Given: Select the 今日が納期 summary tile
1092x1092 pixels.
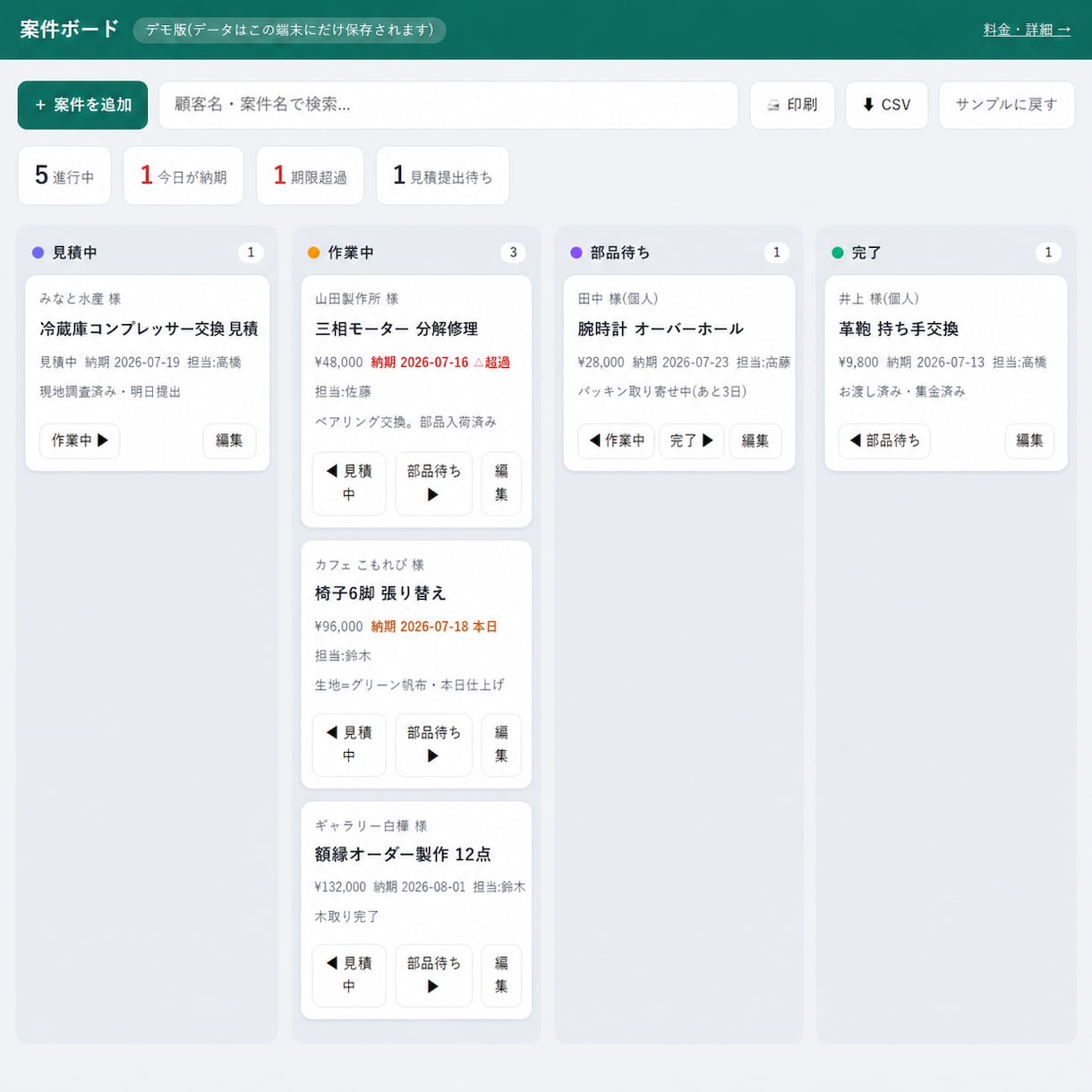Looking at the screenshot, I should click(x=183, y=175).
